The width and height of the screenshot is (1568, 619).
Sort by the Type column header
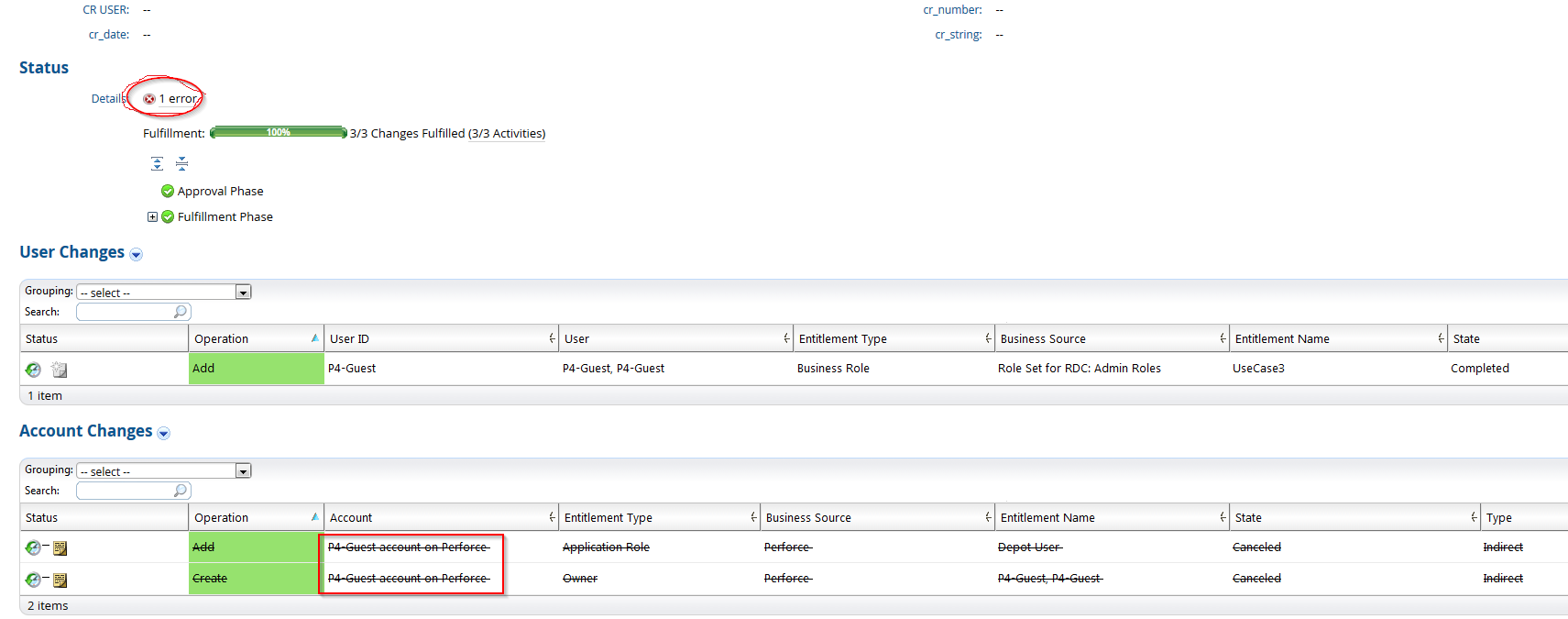pos(1524,518)
